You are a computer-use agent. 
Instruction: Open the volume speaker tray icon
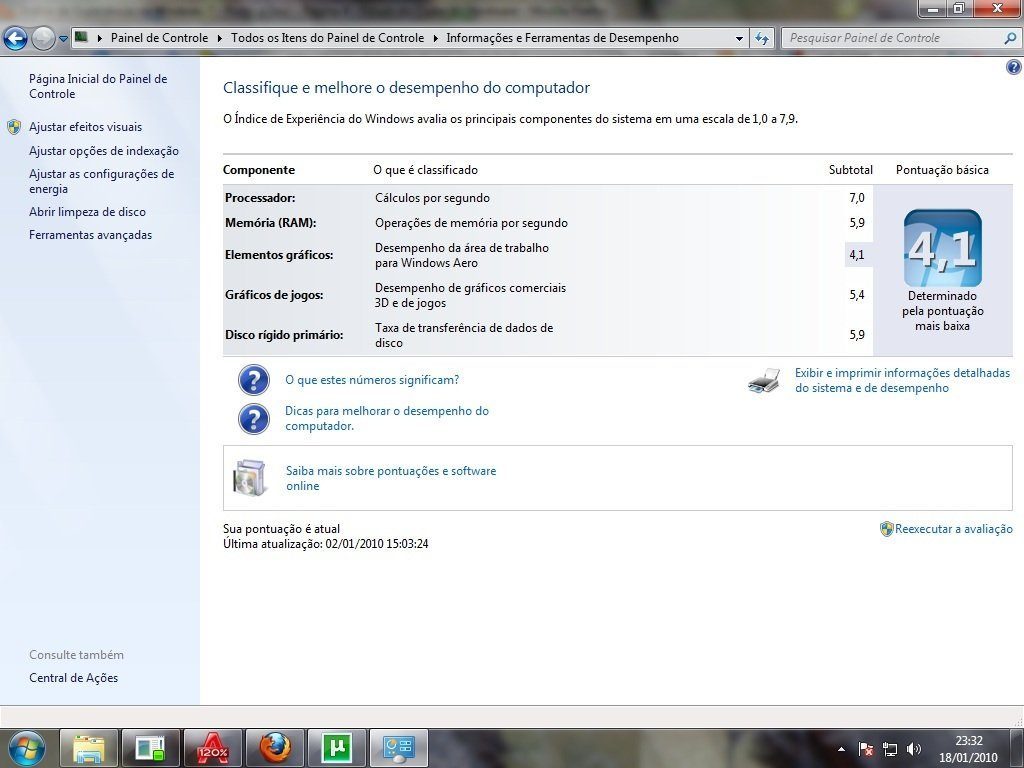click(x=914, y=749)
